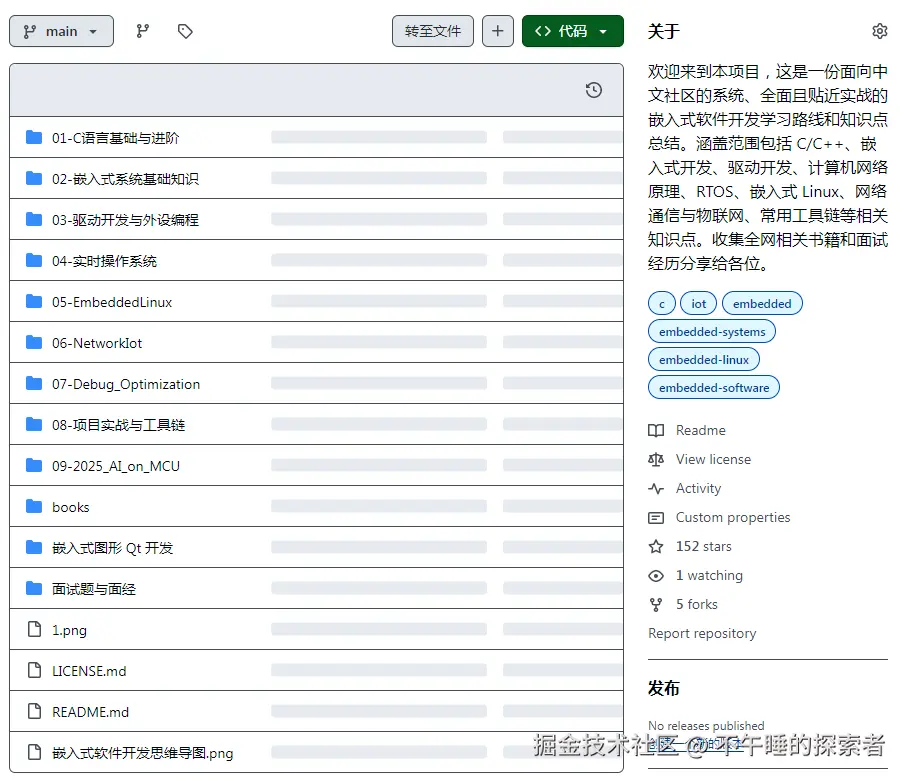Viewport: 908px width, 781px height.
Task: Open the Readme link
Action: (x=701, y=431)
